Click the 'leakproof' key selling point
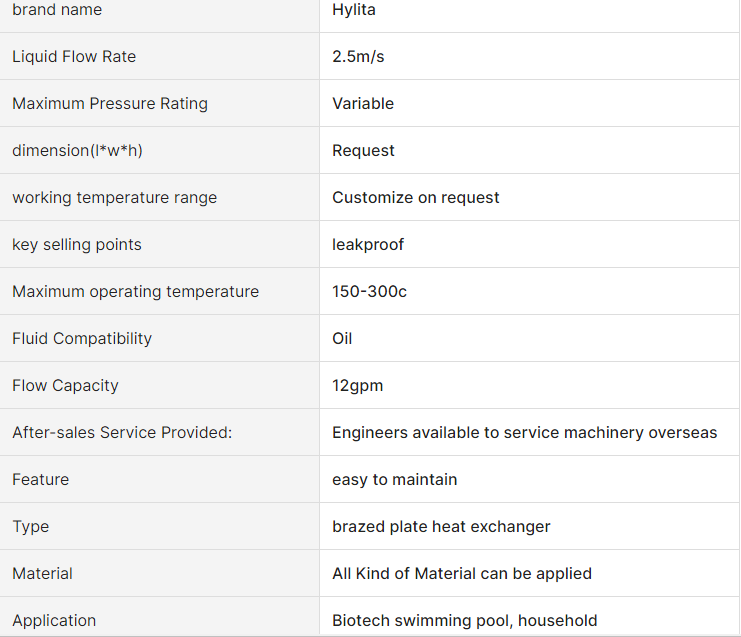The height and width of the screenshot is (637, 741). click(368, 245)
